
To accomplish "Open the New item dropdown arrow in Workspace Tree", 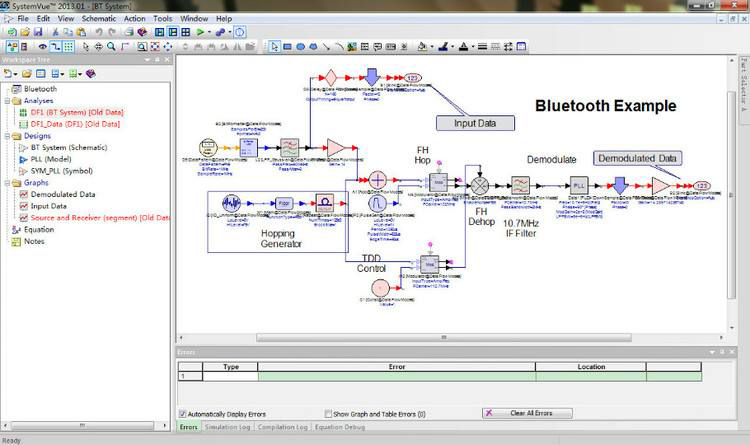I will point(15,74).
